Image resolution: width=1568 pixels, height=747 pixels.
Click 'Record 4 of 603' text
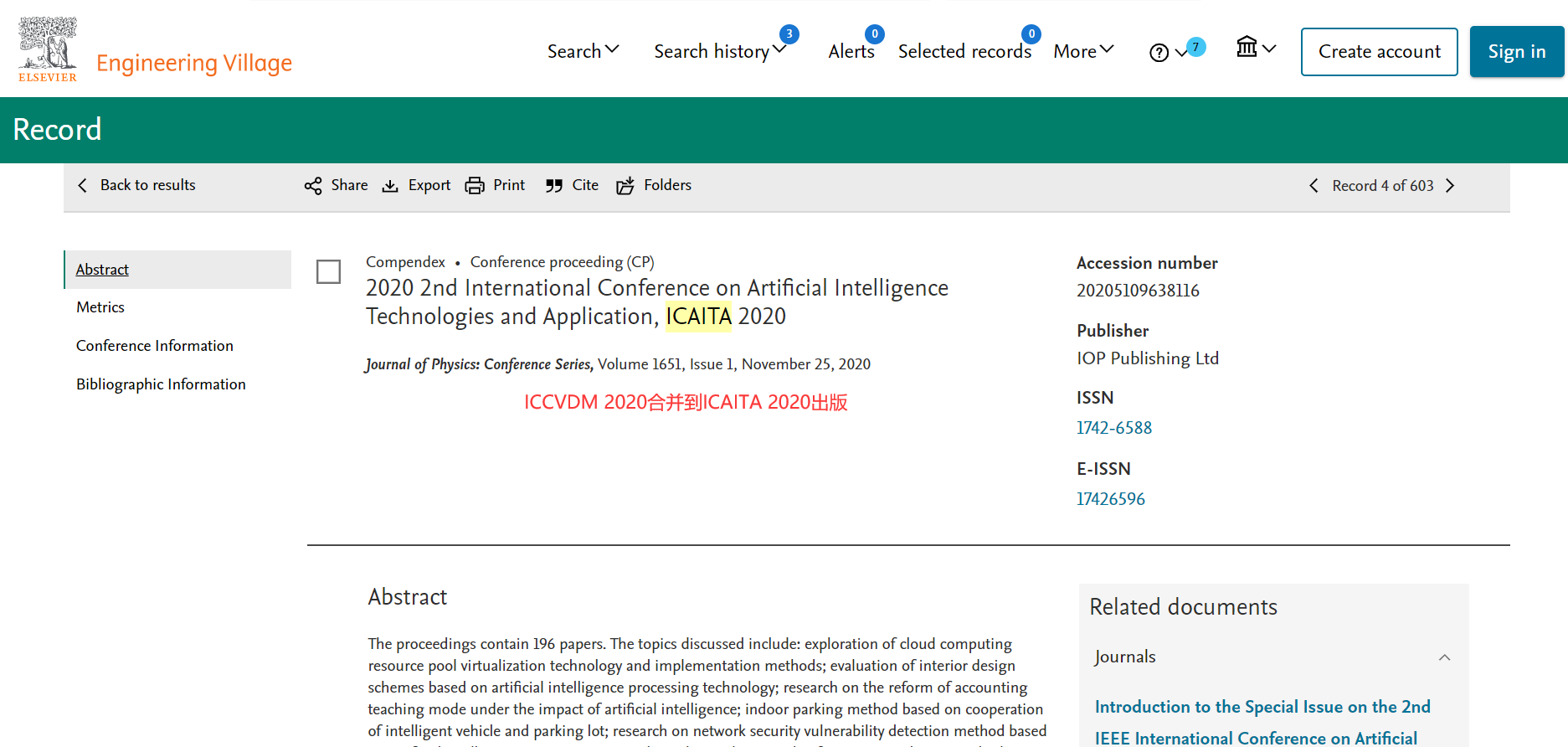tap(1383, 186)
